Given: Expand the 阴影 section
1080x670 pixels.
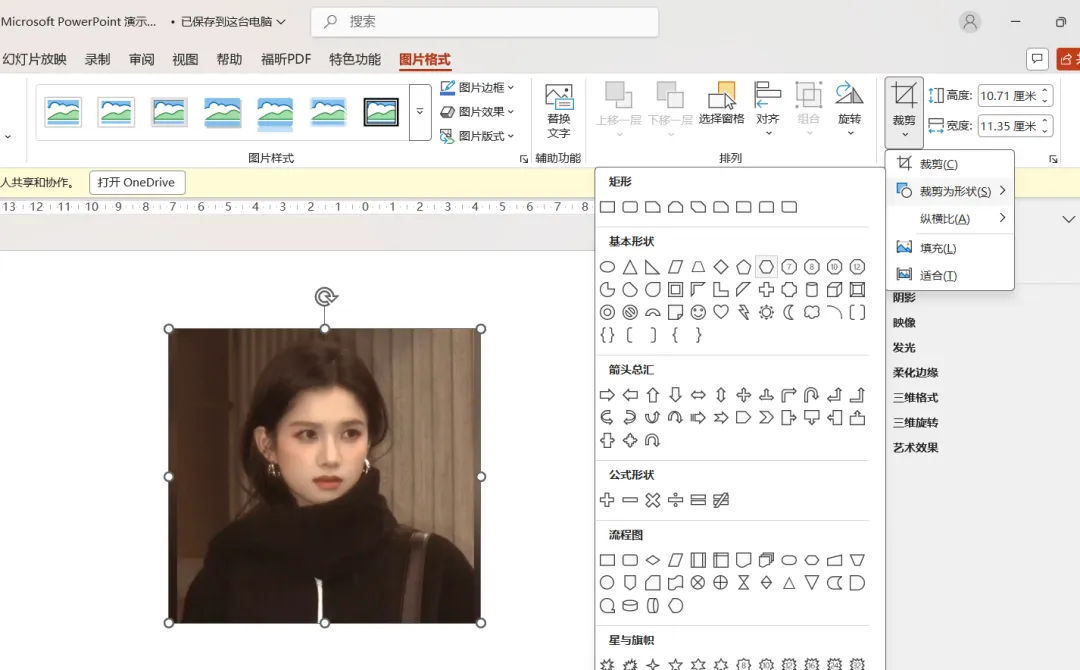Looking at the screenshot, I should [904, 297].
